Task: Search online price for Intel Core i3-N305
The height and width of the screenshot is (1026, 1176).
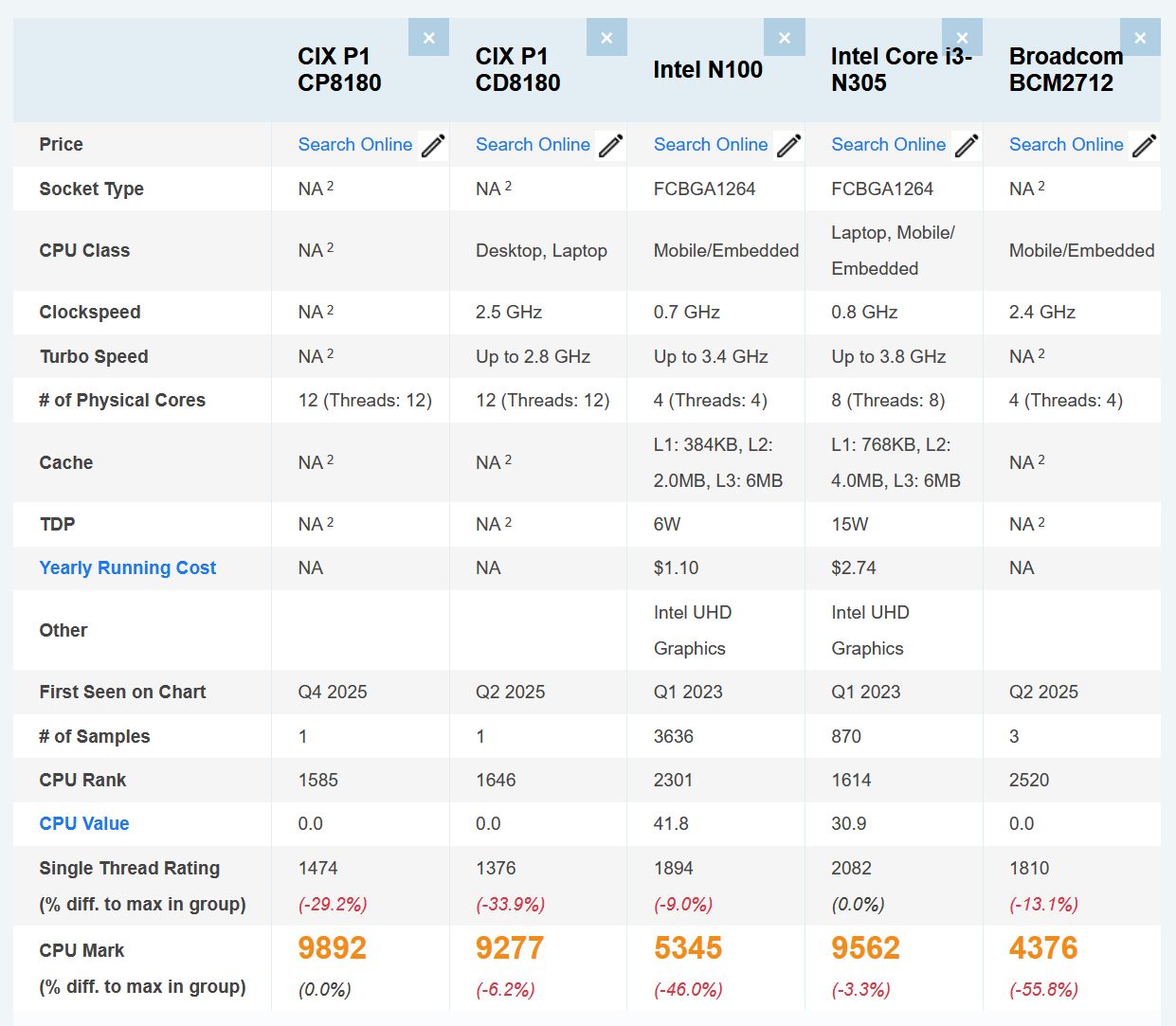Action: point(888,145)
